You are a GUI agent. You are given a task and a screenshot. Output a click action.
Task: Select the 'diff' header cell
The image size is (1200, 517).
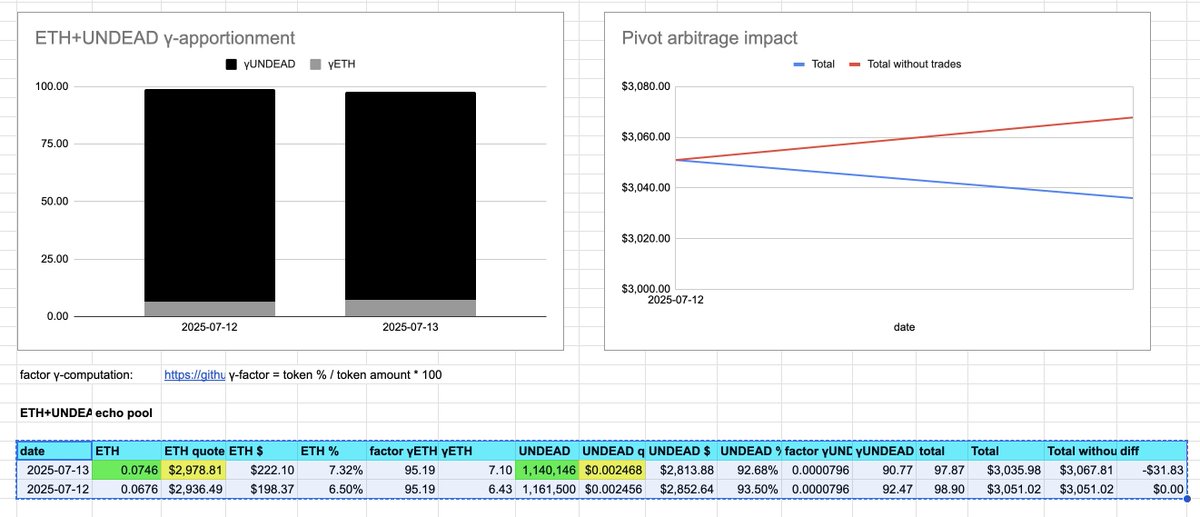click(x=1151, y=452)
